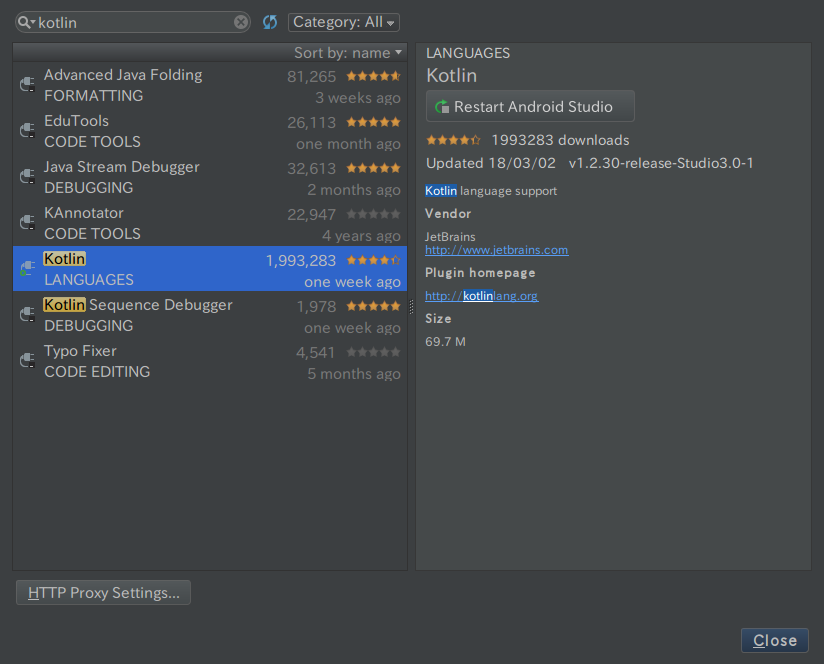Click the Advanced Java Folding plugin icon

(27, 84)
